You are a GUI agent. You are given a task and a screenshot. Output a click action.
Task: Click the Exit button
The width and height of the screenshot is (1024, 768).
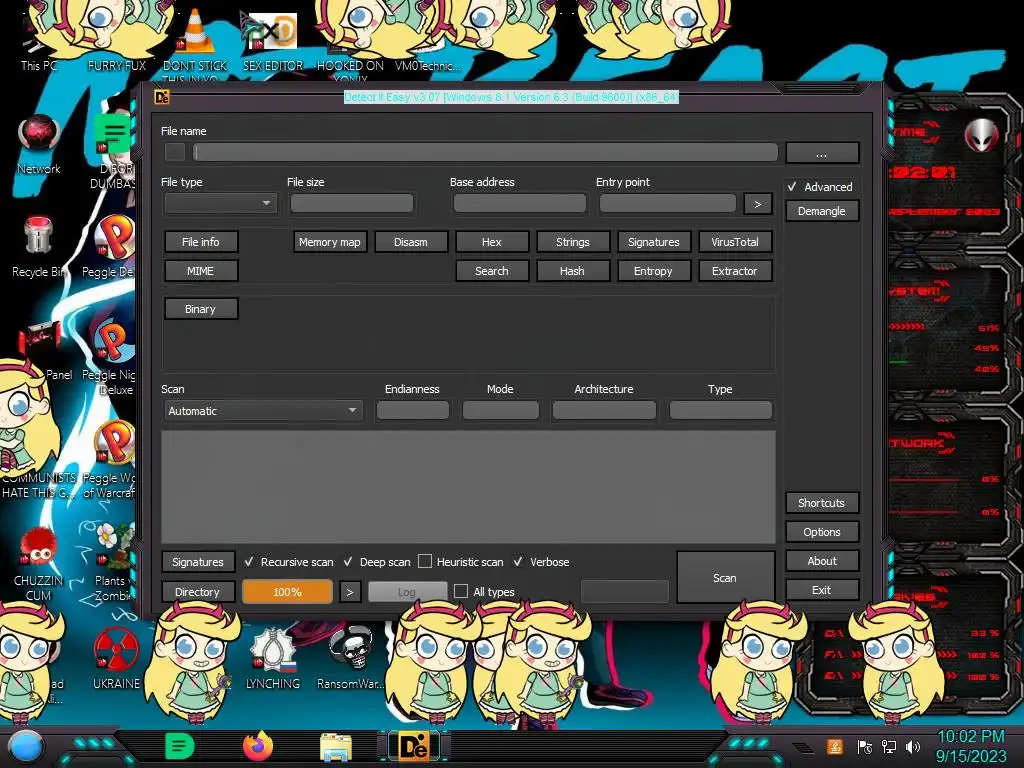(822, 590)
